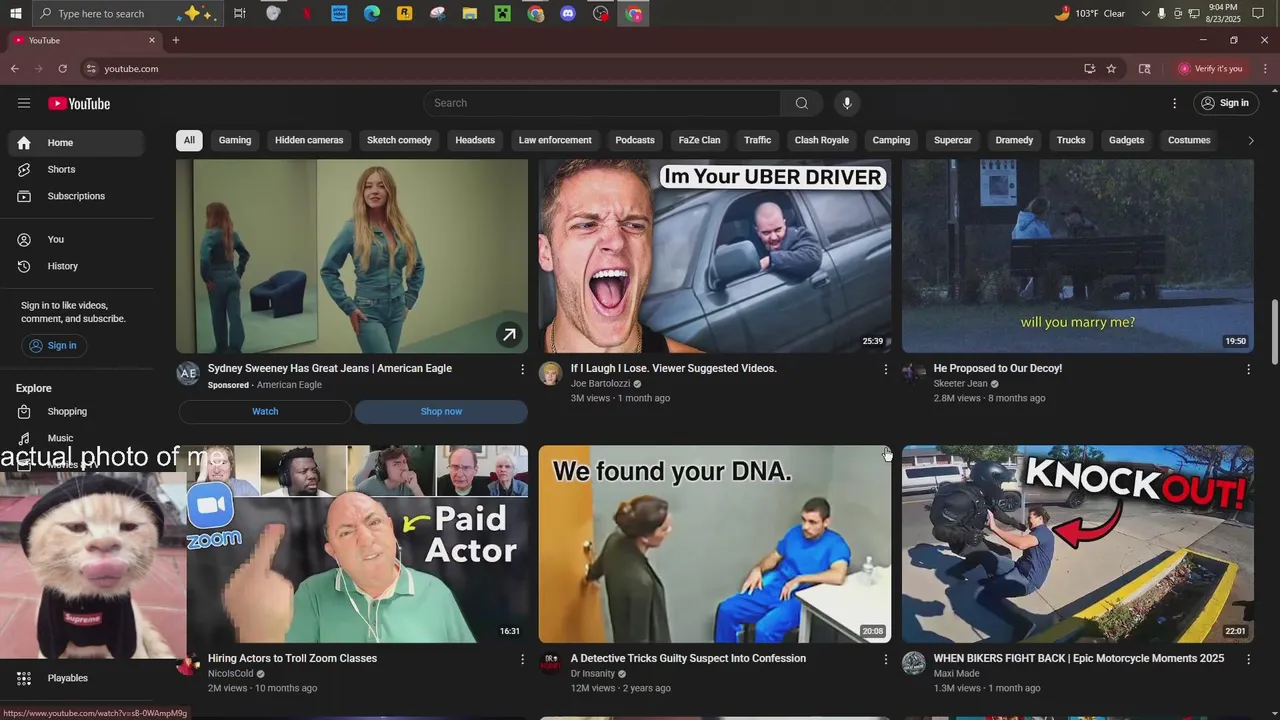
Task: Open the You section
Action: pos(76,239)
